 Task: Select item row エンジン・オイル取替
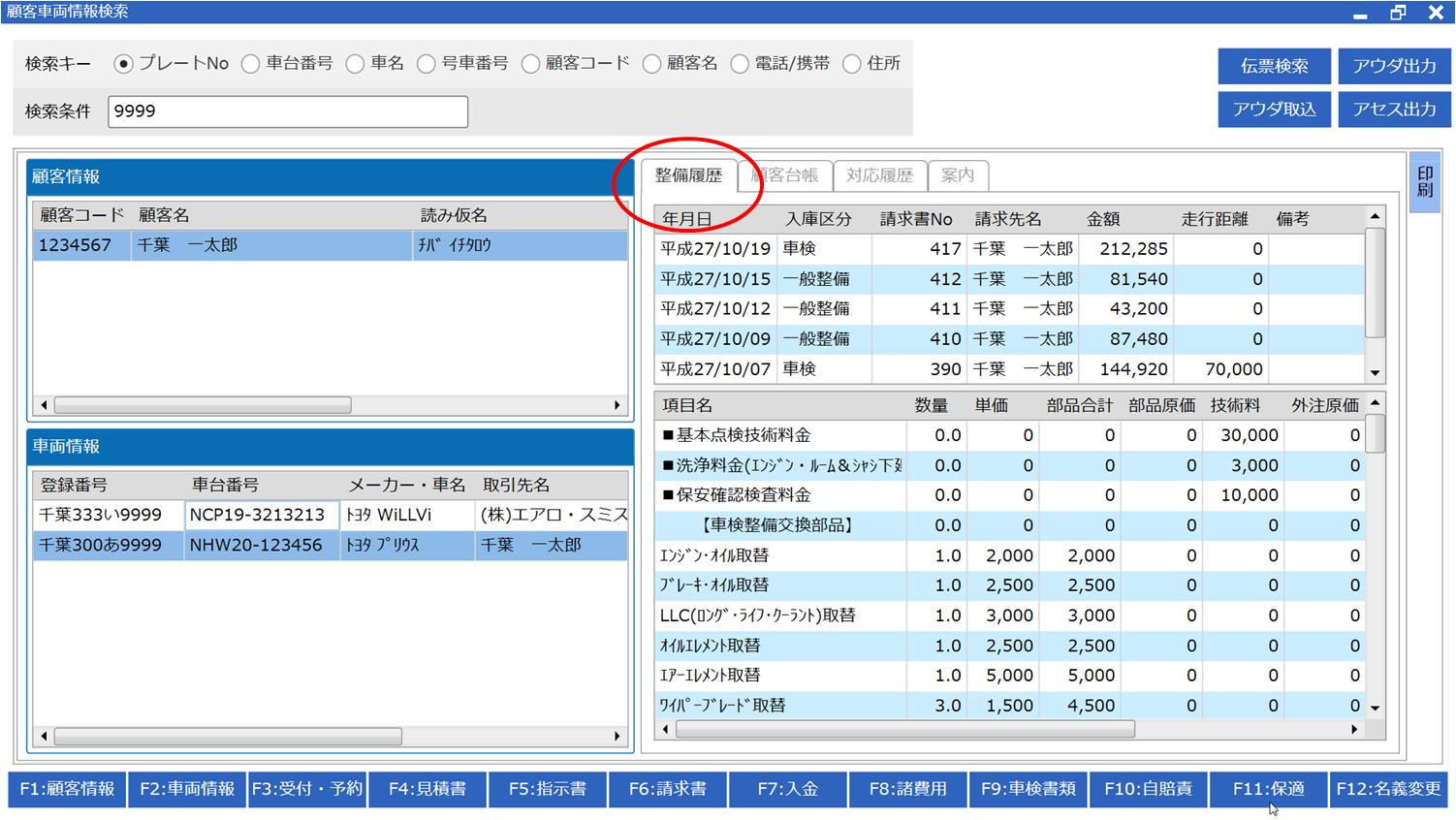click(x=1010, y=555)
